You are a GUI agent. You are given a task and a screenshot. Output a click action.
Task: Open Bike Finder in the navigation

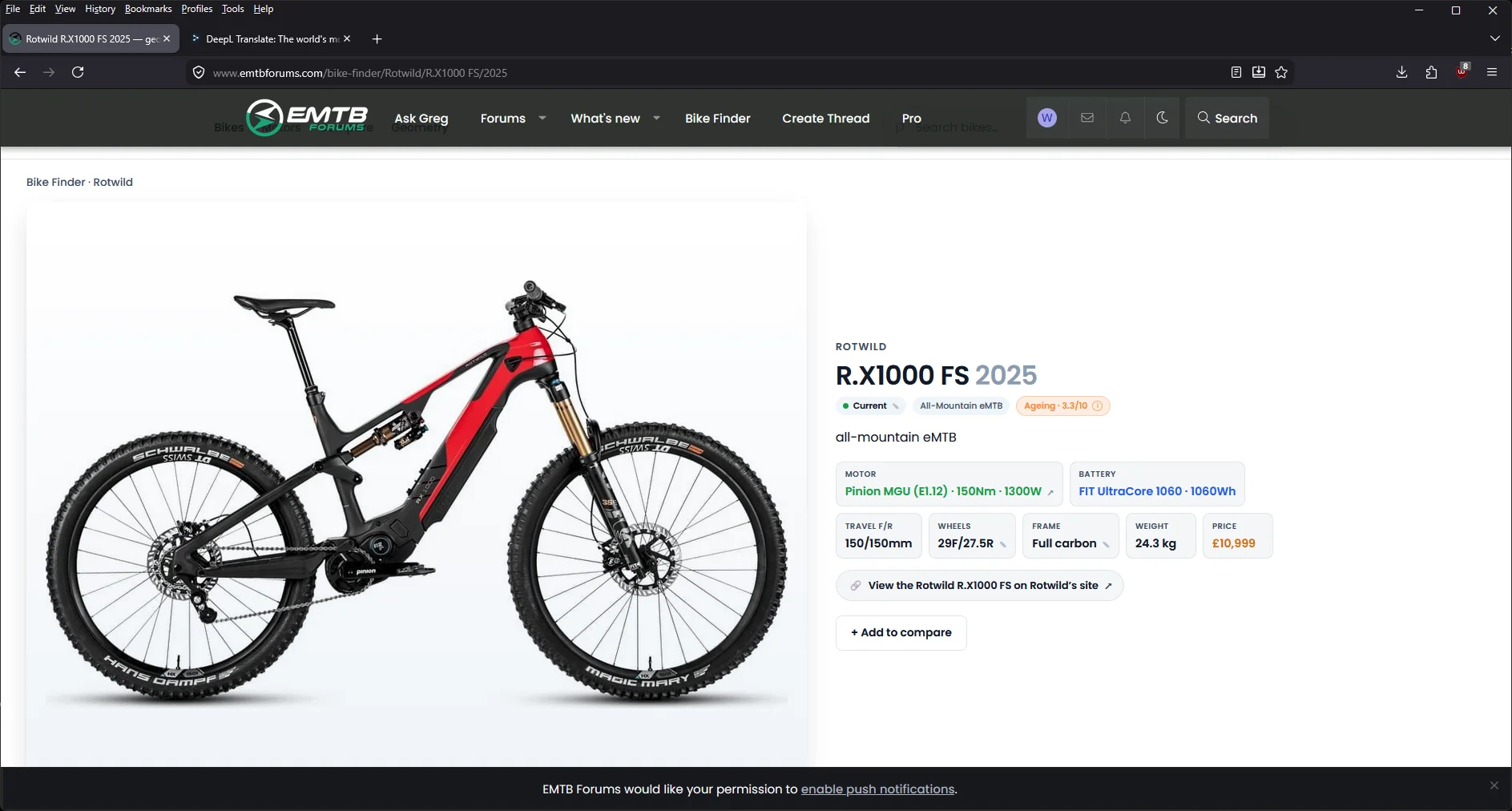click(x=718, y=118)
